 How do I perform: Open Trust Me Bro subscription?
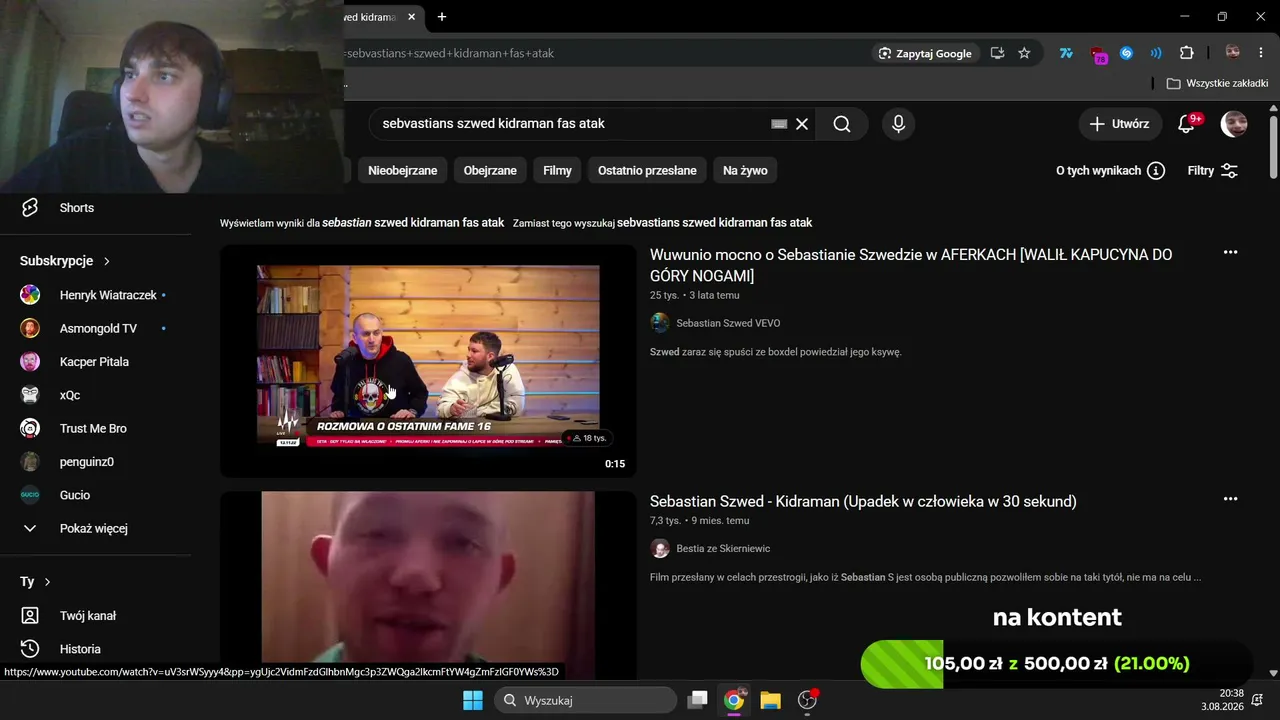[95, 428]
